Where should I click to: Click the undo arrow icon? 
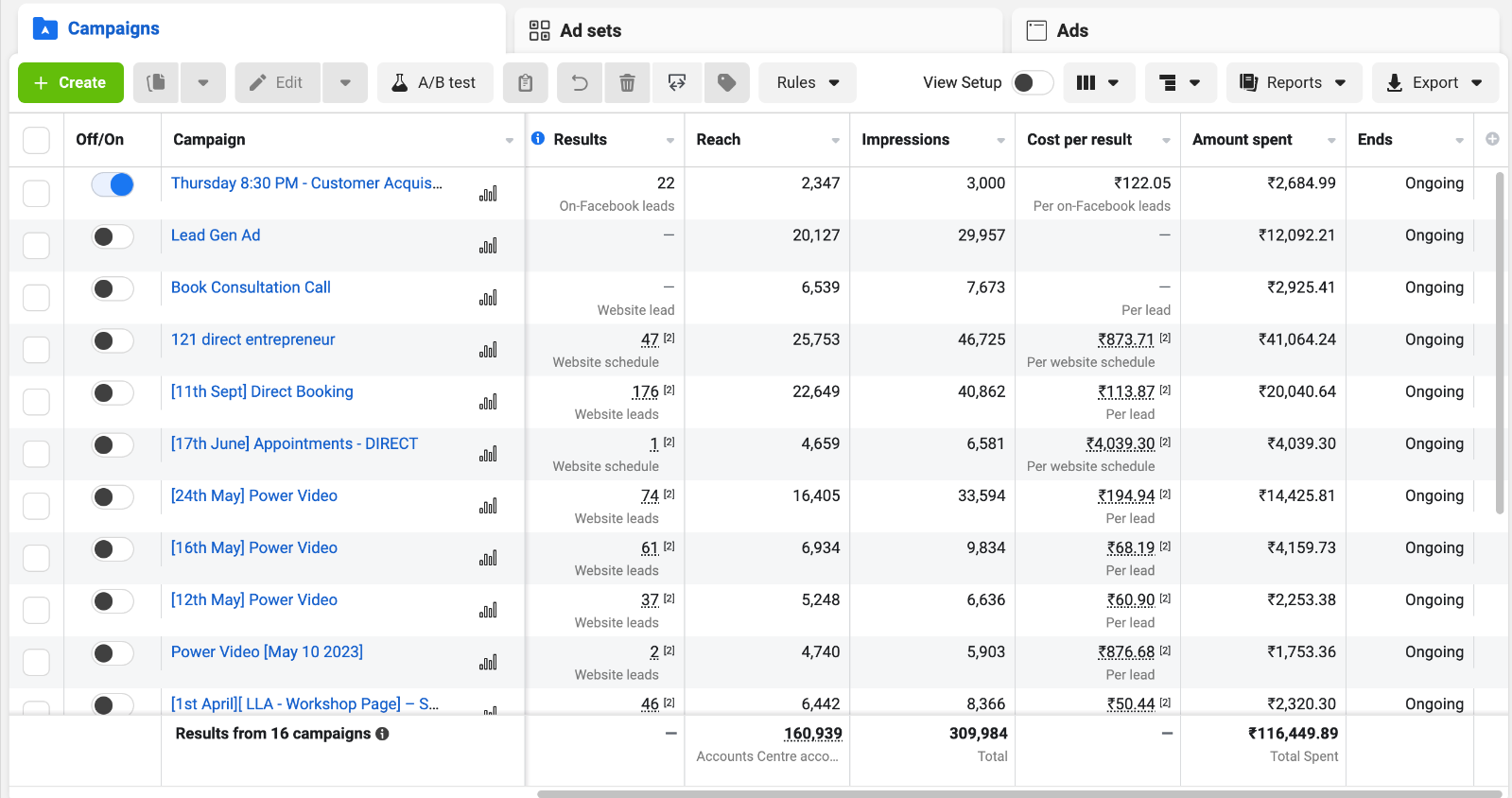click(580, 83)
